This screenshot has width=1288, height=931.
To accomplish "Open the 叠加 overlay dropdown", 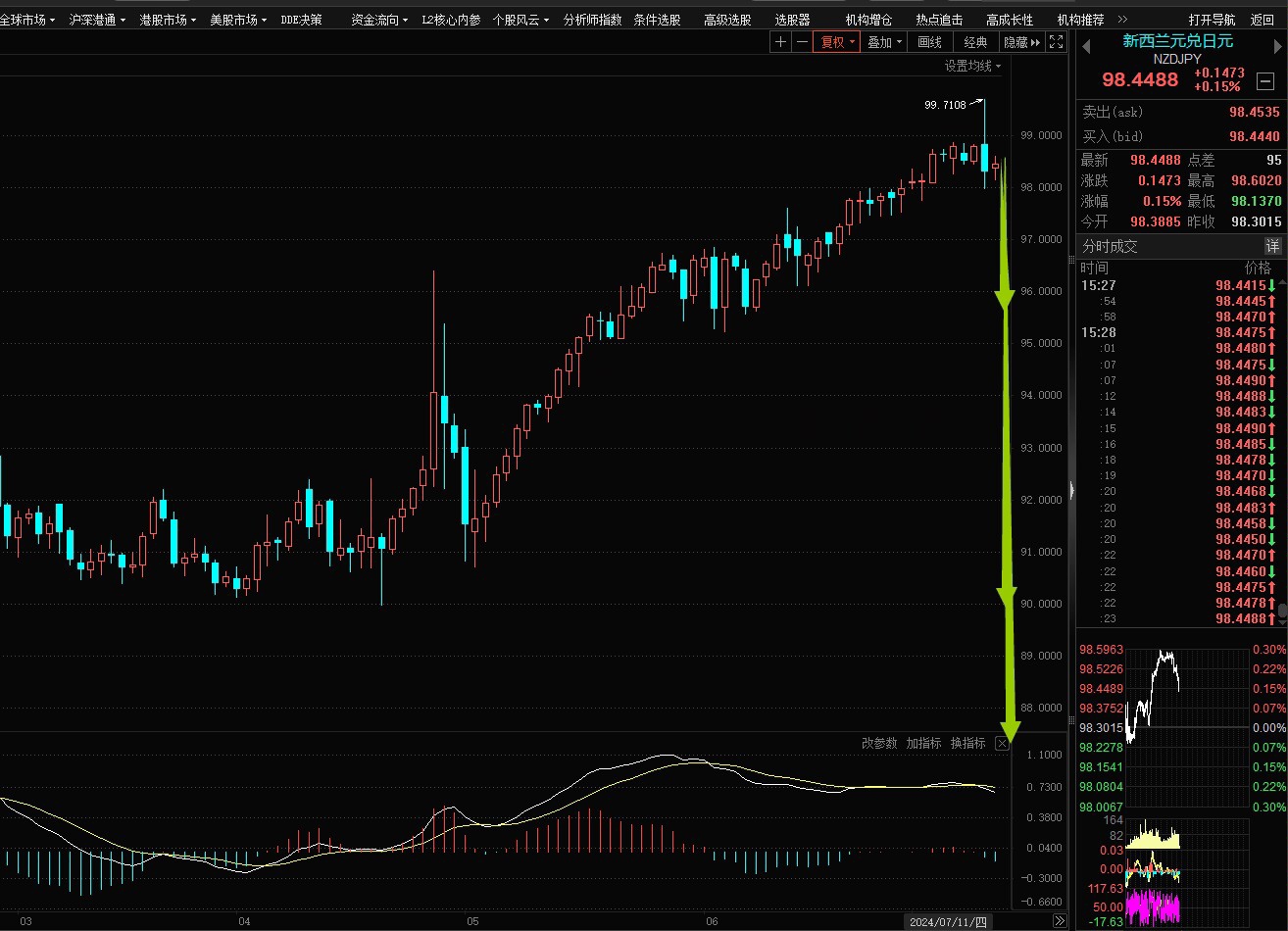I will point(884,42).
